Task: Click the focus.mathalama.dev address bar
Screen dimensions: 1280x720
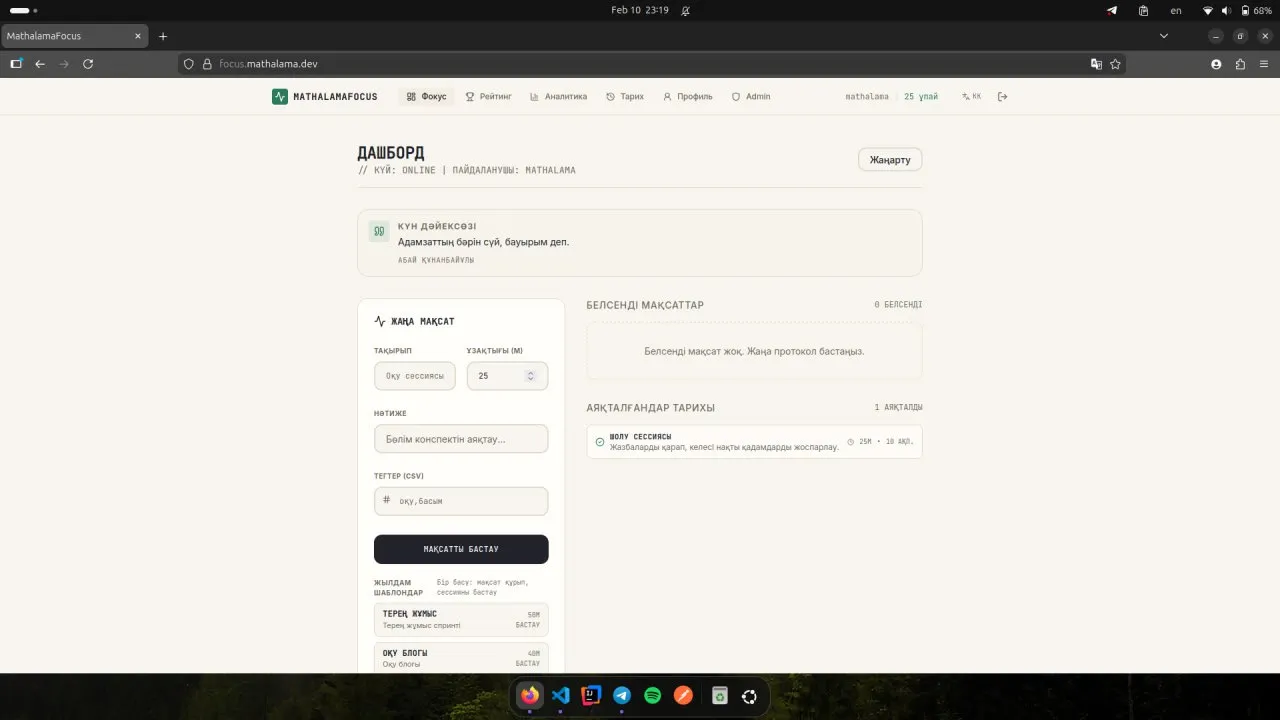Action: 650,64
